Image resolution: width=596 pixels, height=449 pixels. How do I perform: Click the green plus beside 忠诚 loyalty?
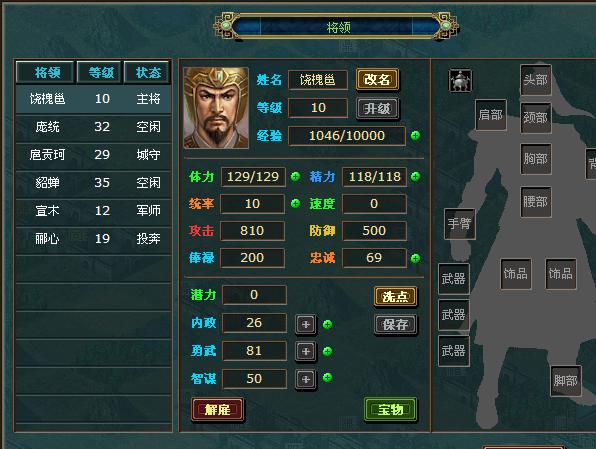tap(415, 259)
